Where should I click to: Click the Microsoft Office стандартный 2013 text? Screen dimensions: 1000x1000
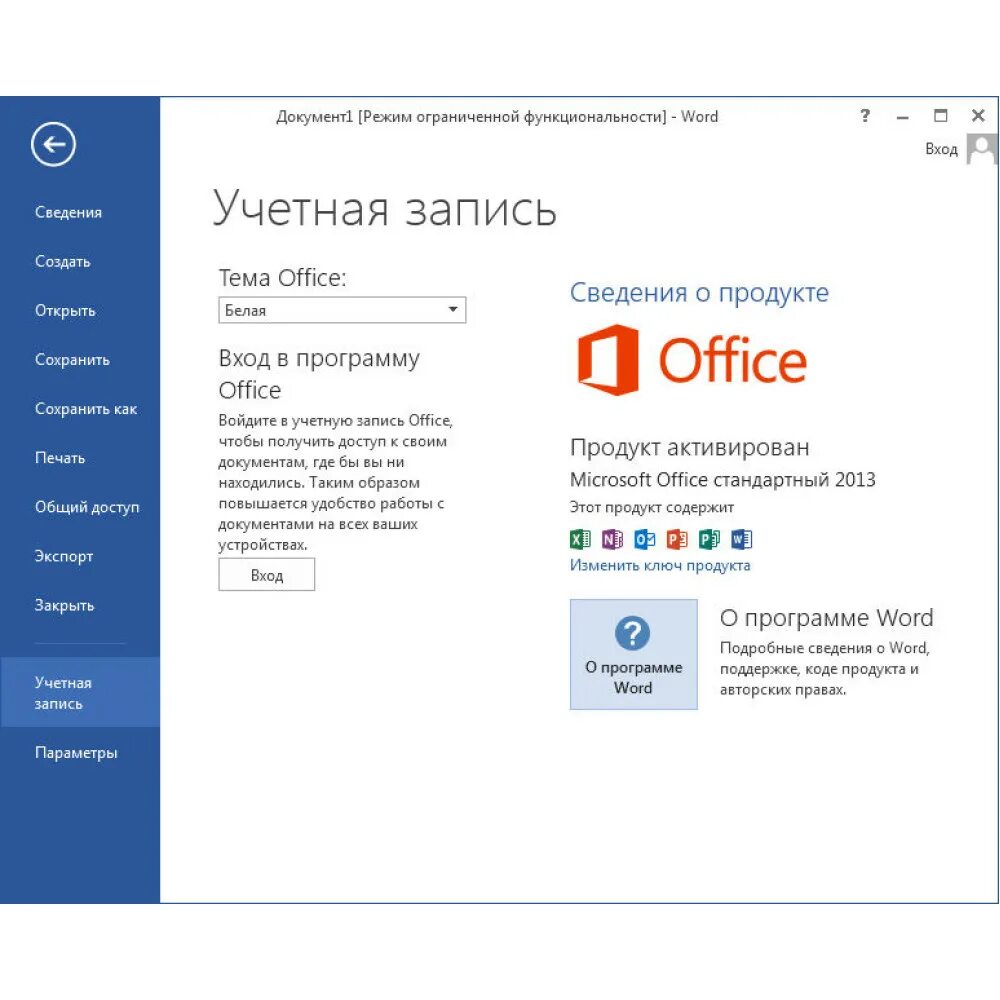723,480
